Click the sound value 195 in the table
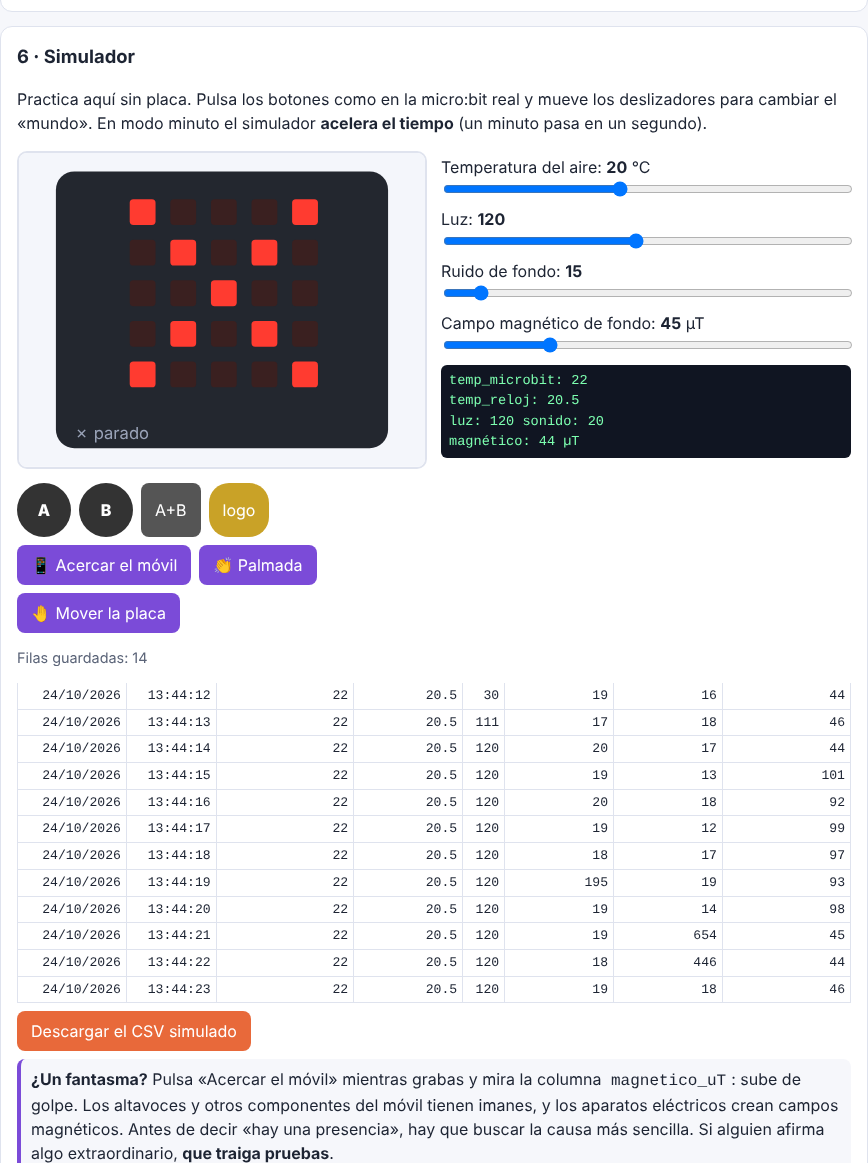The image size is (868, 1163). click(x=596, y=882)
